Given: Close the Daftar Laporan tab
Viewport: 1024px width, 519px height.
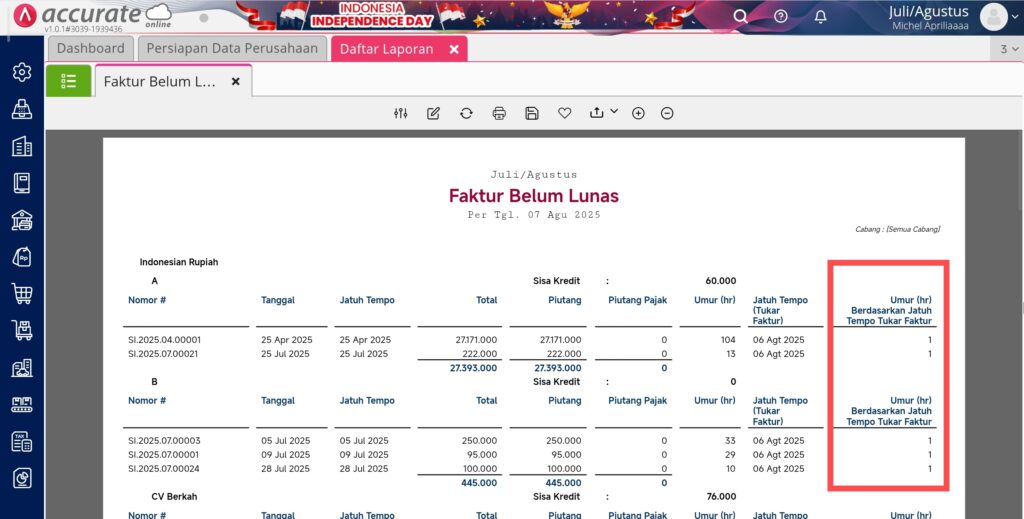Looking at the screenshot, I should (454, 49).
